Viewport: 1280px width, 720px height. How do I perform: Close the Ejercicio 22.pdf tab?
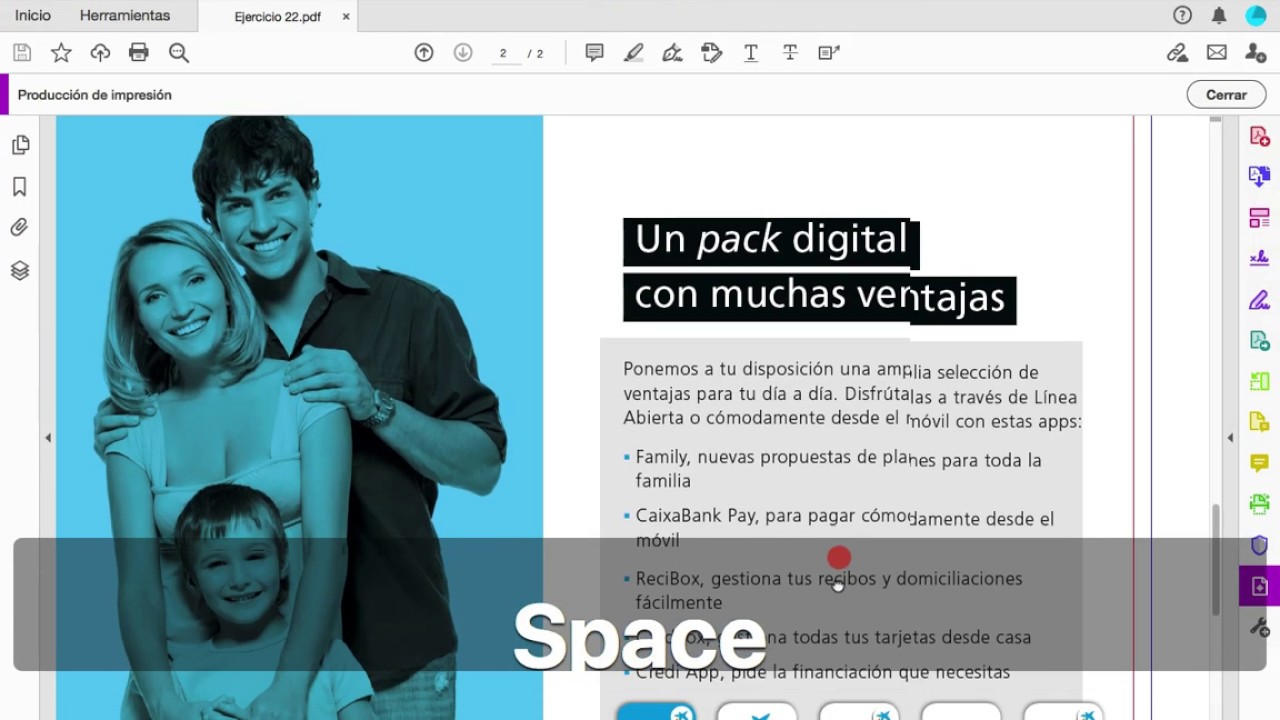(x=346, y=16)
